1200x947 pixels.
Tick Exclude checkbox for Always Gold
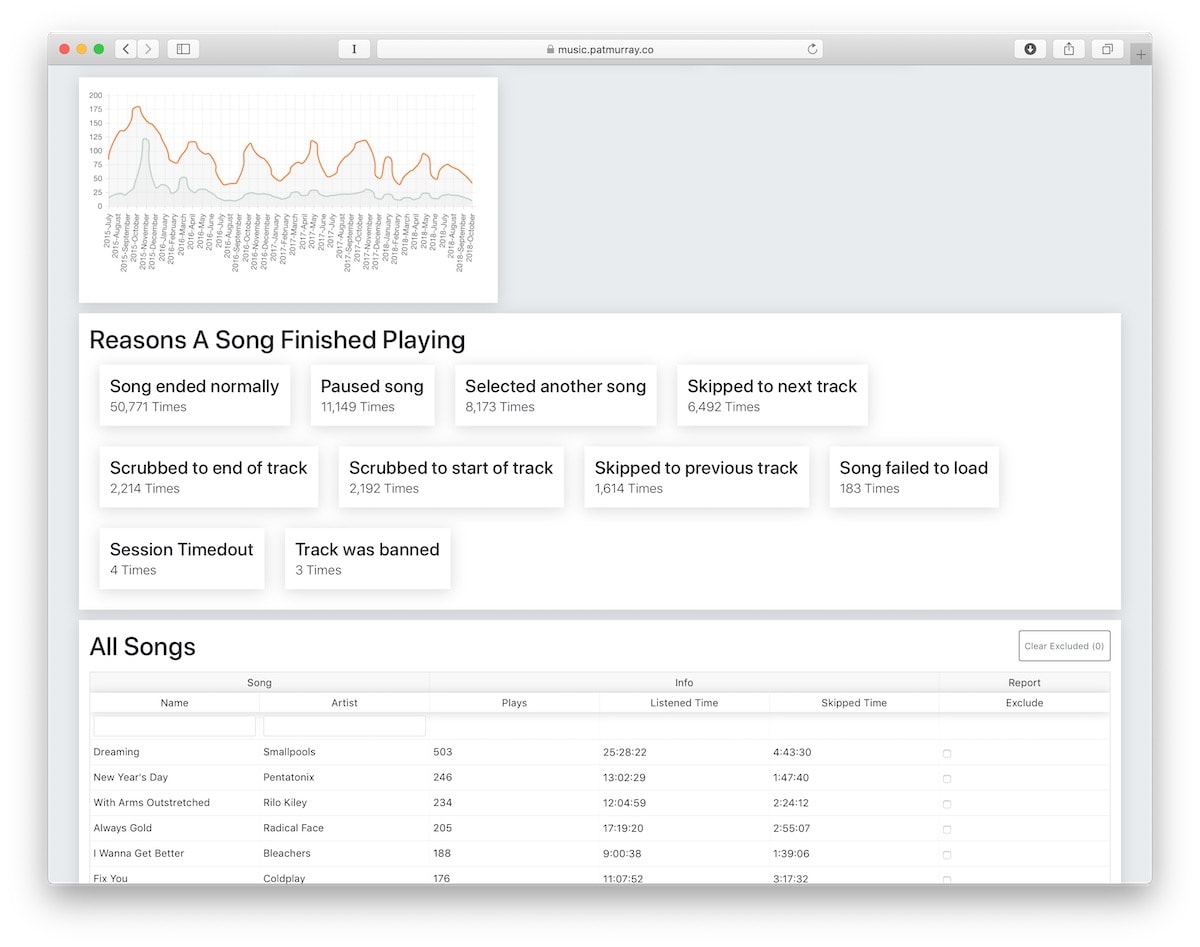tap(947, 829)
